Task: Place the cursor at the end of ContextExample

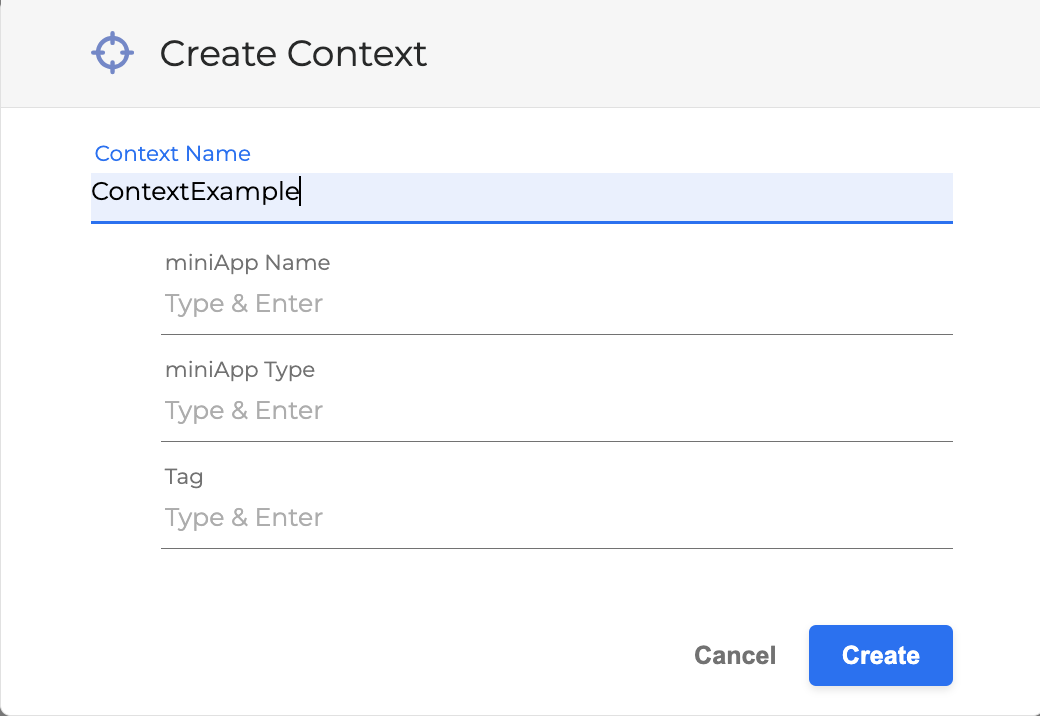Action: click(x=300, y=191)
